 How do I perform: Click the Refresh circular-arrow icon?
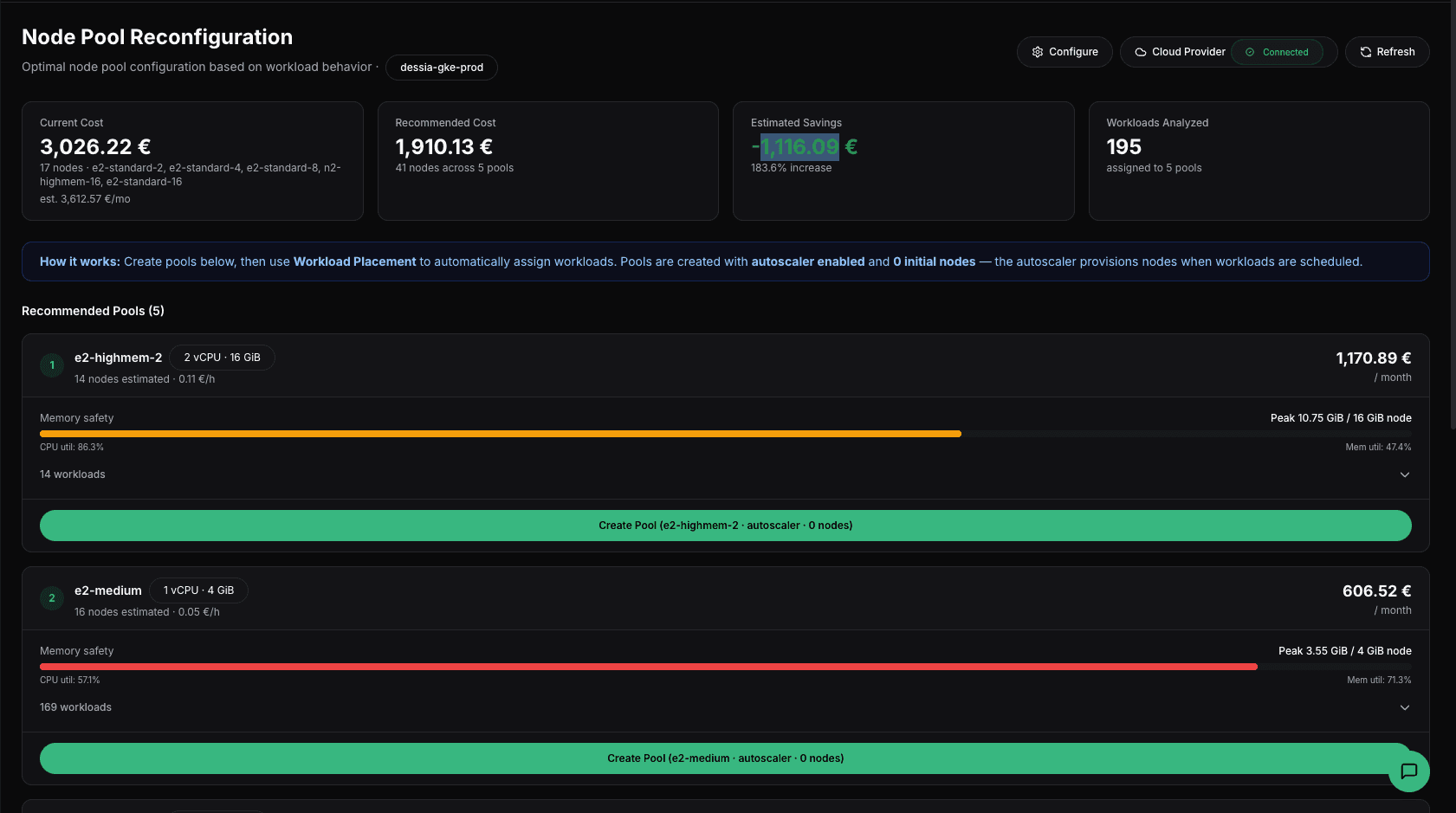[x=1366, y=52]
